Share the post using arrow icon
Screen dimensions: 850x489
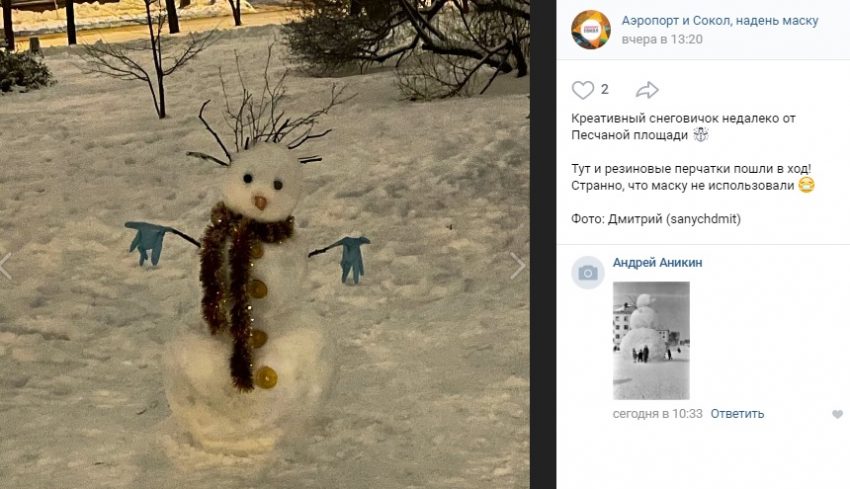647,90
